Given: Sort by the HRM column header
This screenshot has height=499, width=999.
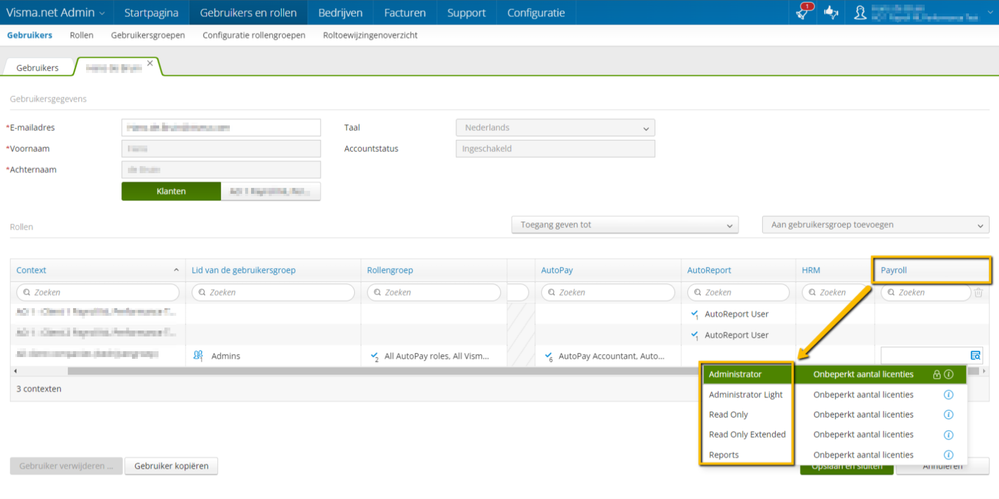Looking at the screenshot, I should (x=810, y=270).
